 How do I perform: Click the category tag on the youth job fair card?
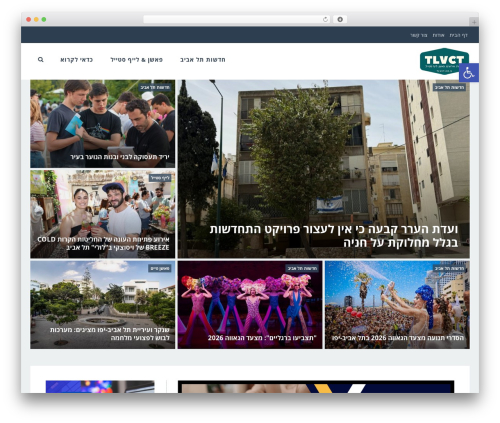tap(155, 87)
